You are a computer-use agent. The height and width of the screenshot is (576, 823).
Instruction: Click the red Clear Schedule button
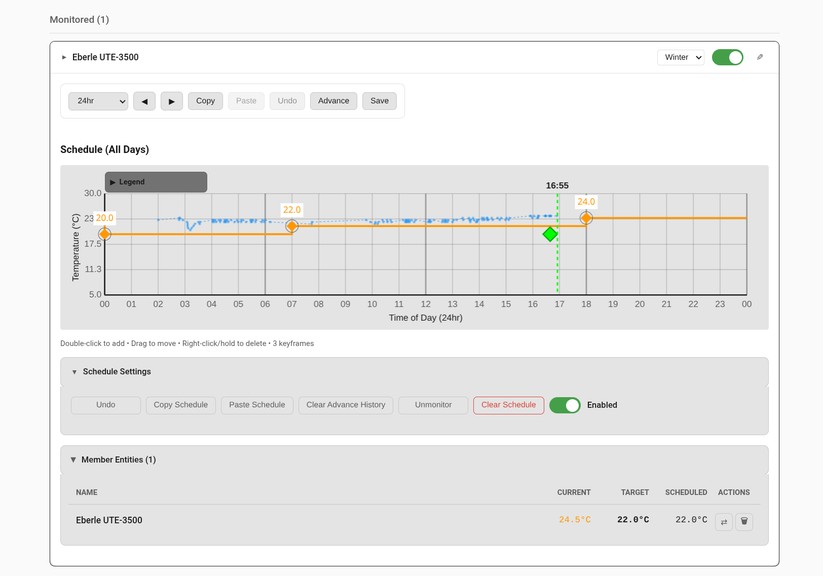[x=509, y=405]
